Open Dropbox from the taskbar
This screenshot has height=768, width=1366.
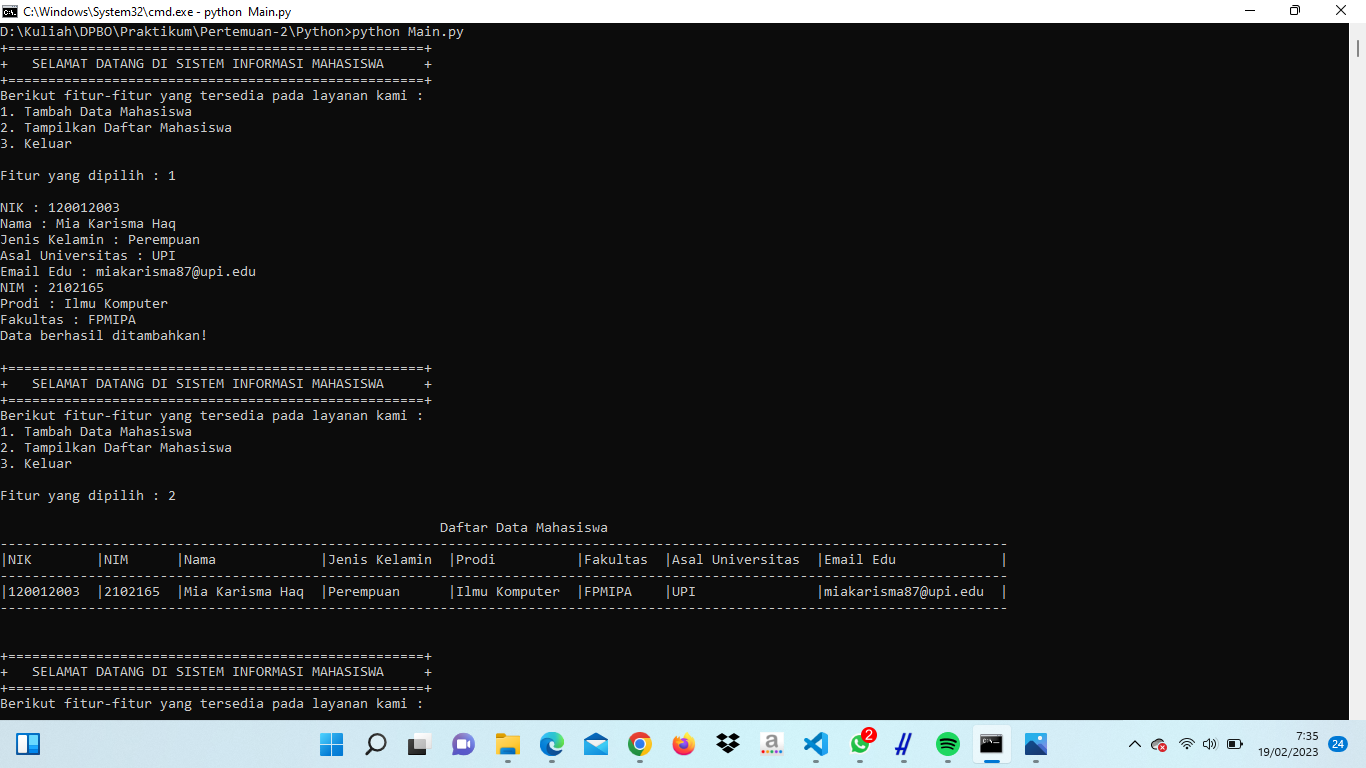pyautogui.click(x=729, y=744)
